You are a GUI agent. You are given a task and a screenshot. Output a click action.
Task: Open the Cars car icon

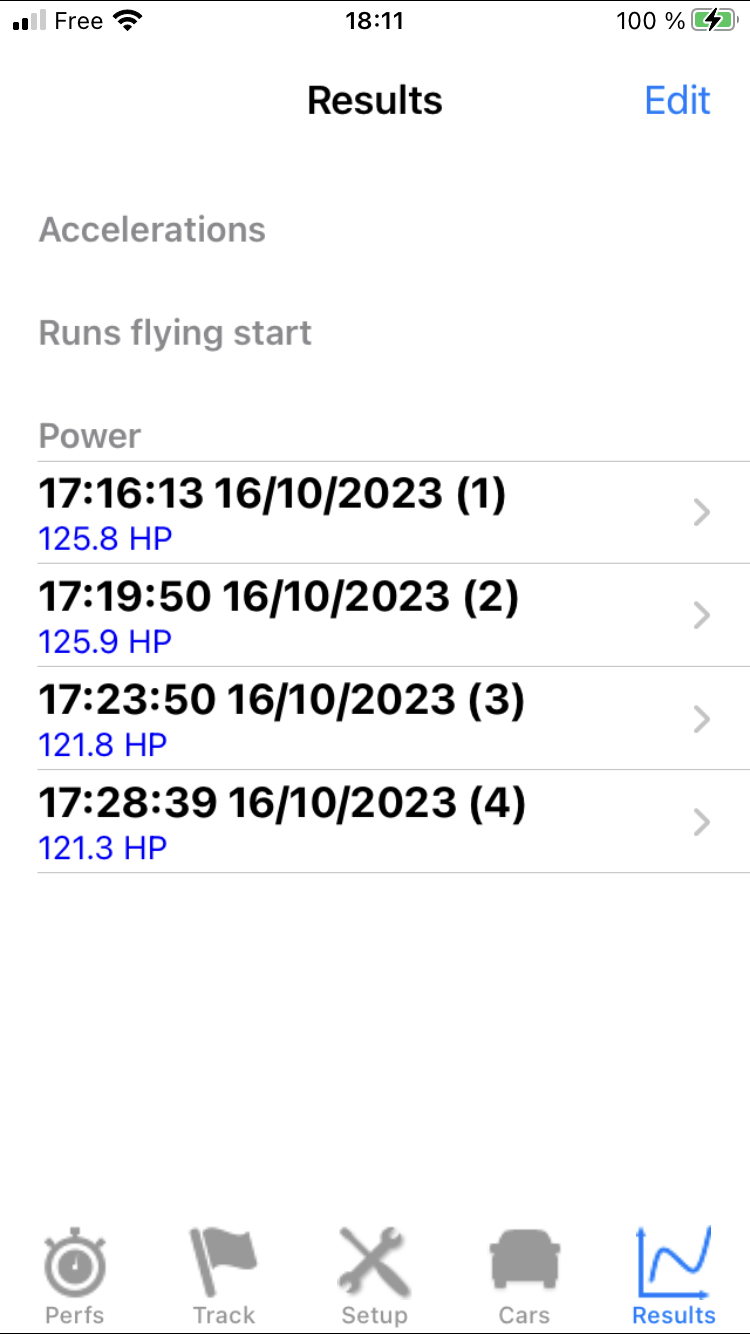click(x=524, y=1263)
